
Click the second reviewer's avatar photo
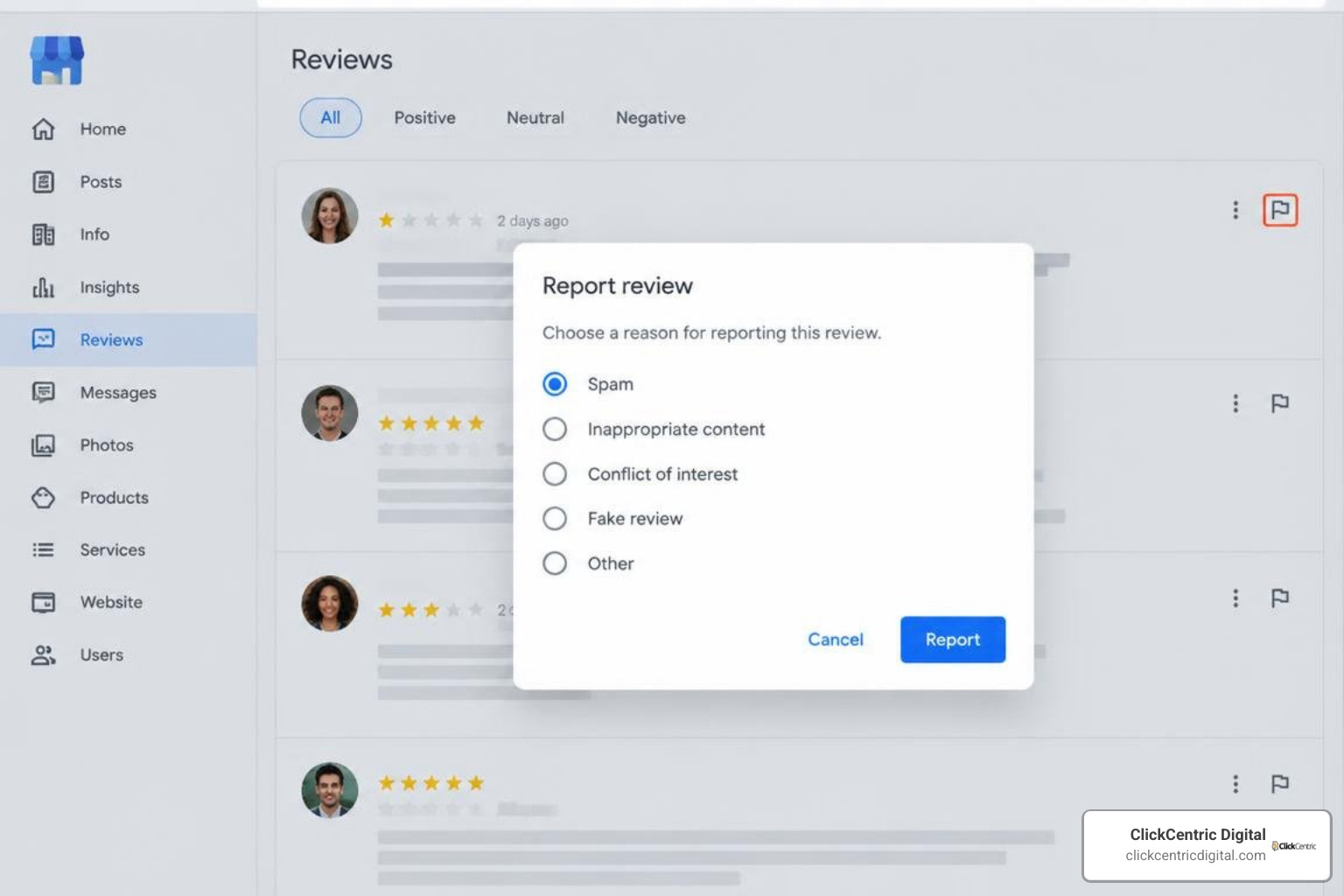tap(330, 413)
